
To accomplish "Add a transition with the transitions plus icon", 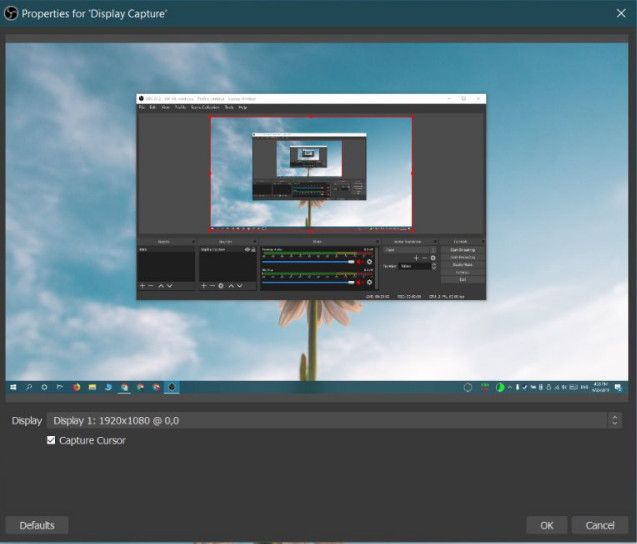I will (x=416, y=258).
